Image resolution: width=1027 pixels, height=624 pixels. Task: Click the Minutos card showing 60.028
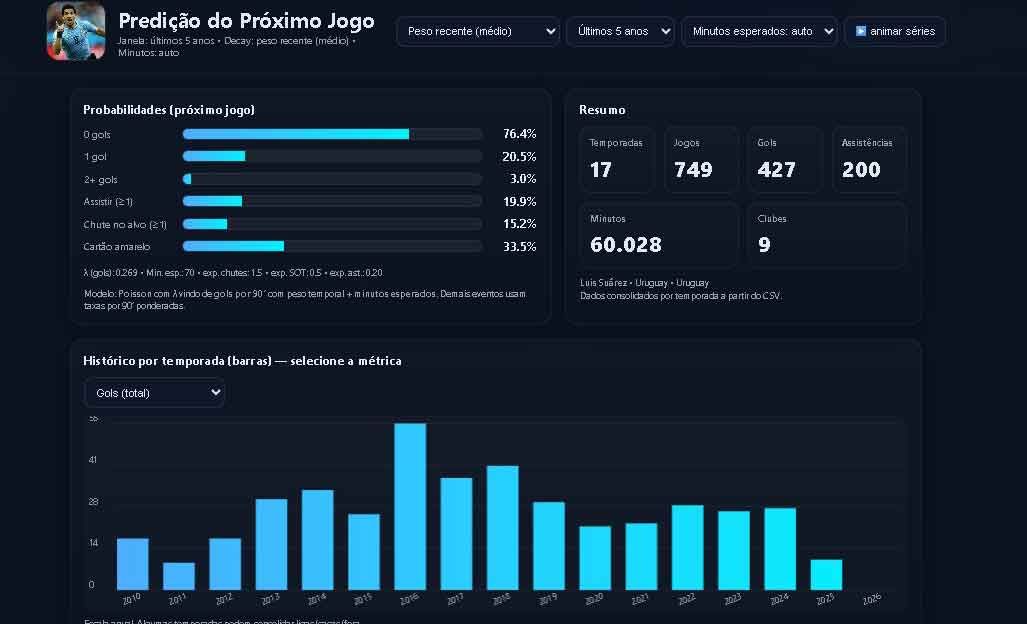[x=660, y=235]
